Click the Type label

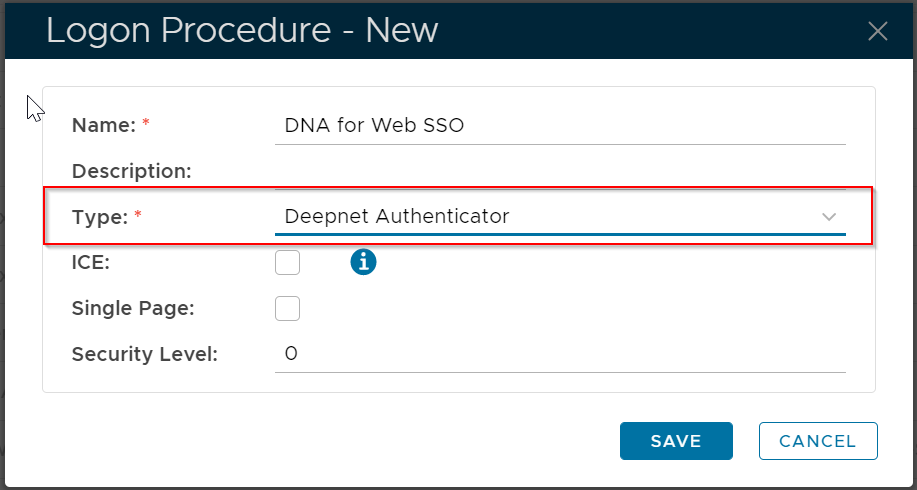(99, 216)
